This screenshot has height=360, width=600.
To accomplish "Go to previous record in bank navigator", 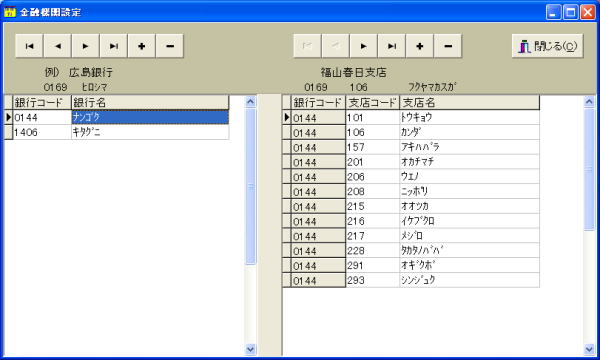I will (57, 46).
